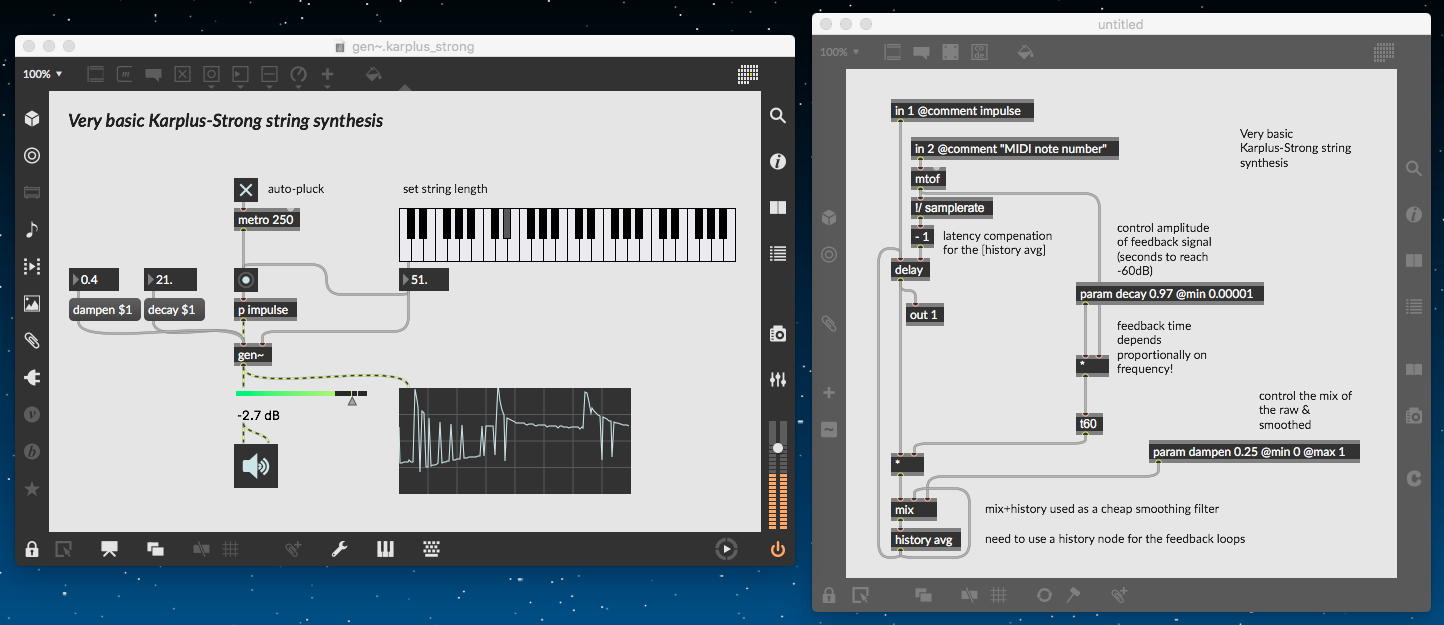
Task: Select the mix object in untitled window
Action: (913, 510)
